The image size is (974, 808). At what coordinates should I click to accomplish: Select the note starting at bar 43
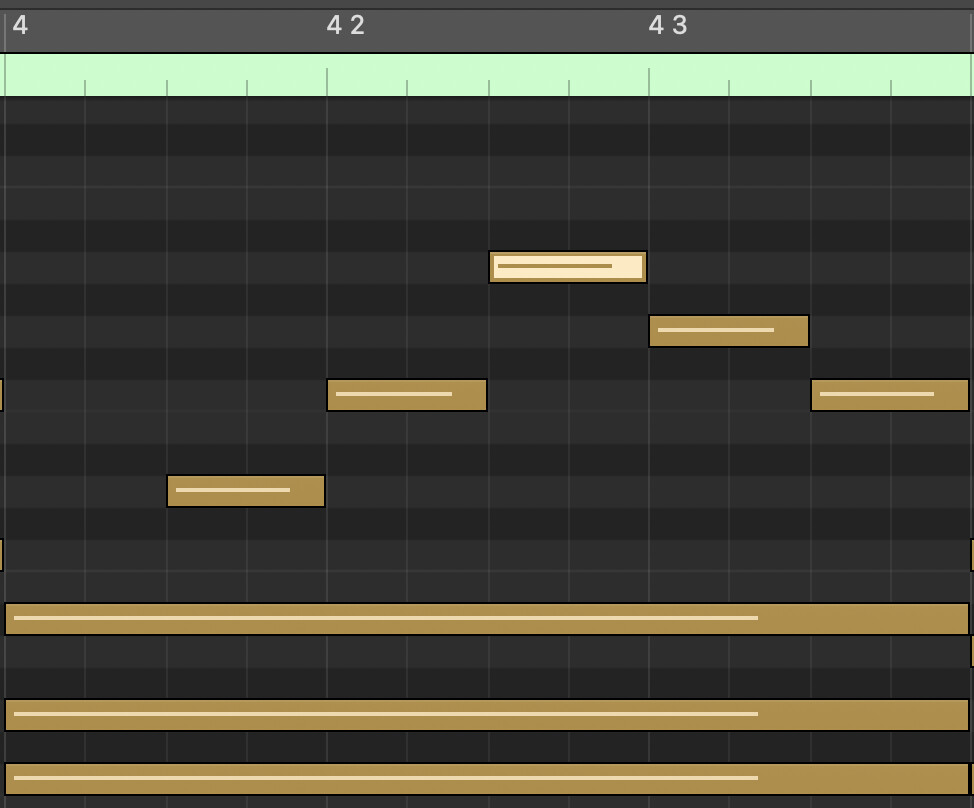pos(728,331)
